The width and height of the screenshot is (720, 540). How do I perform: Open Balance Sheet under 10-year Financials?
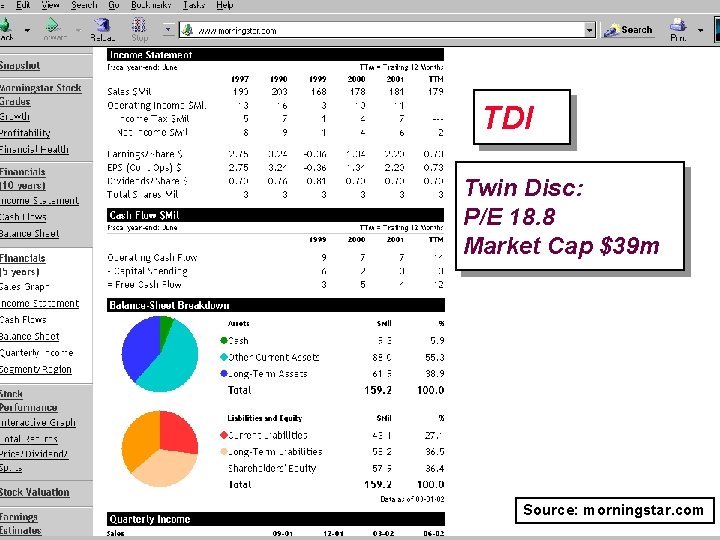point(29,233)
